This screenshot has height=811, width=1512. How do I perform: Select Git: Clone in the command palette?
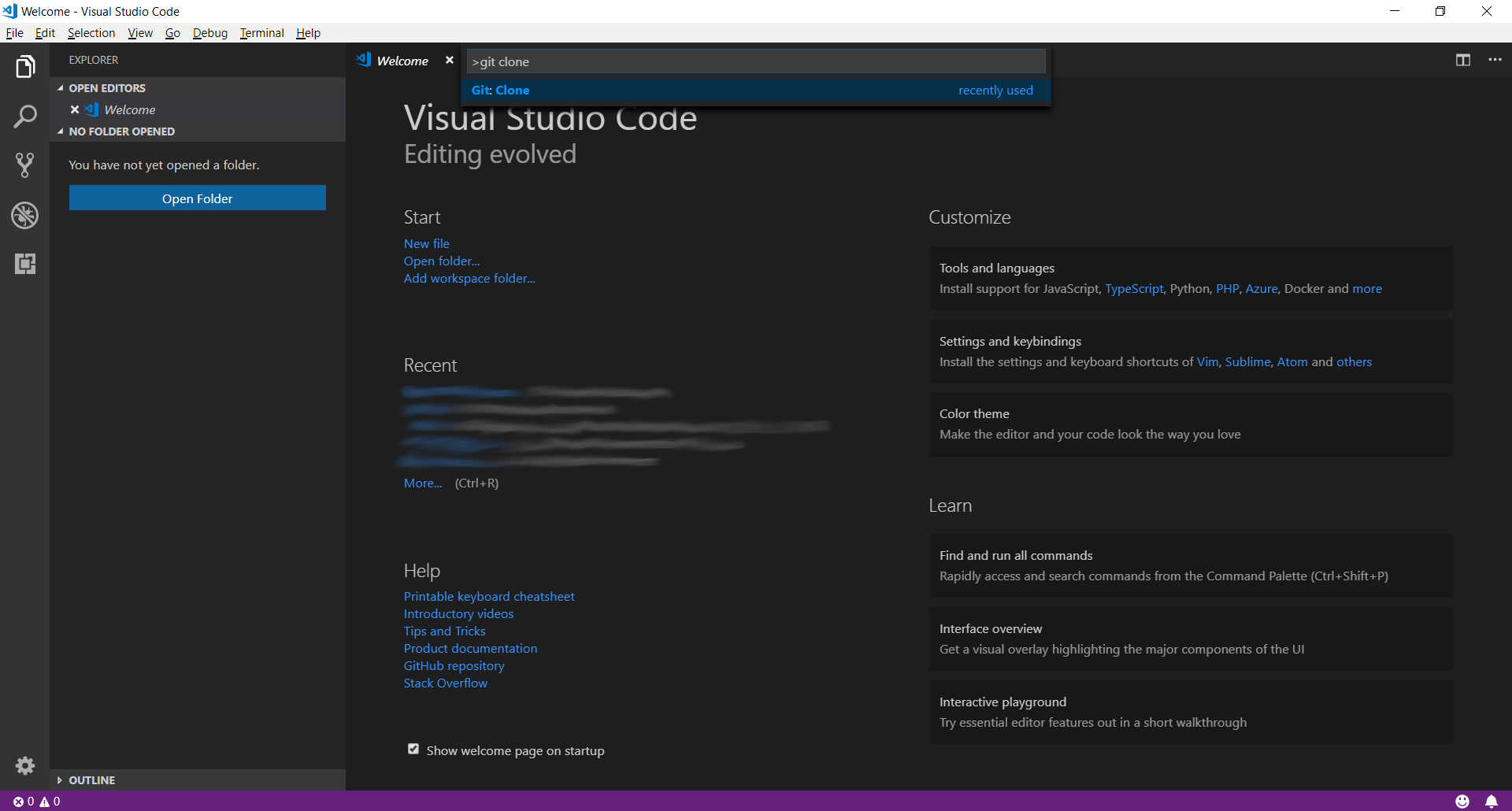tap(501, 90)
